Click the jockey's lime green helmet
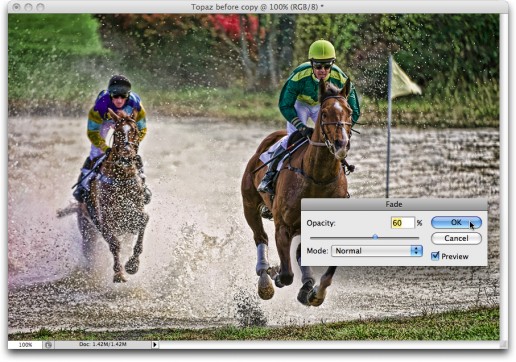 click(x=322, y=50)
